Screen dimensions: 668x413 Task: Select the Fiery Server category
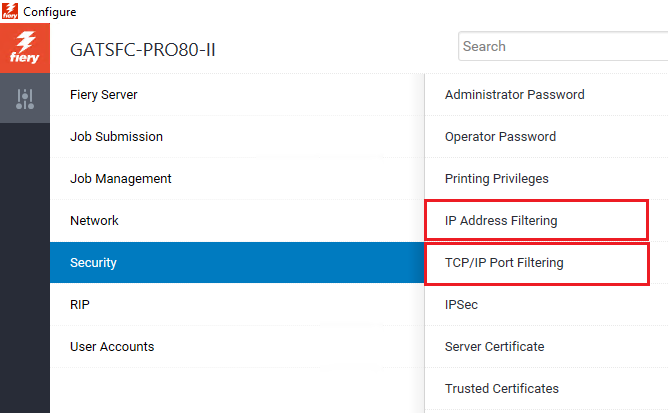tap(104, 95)
